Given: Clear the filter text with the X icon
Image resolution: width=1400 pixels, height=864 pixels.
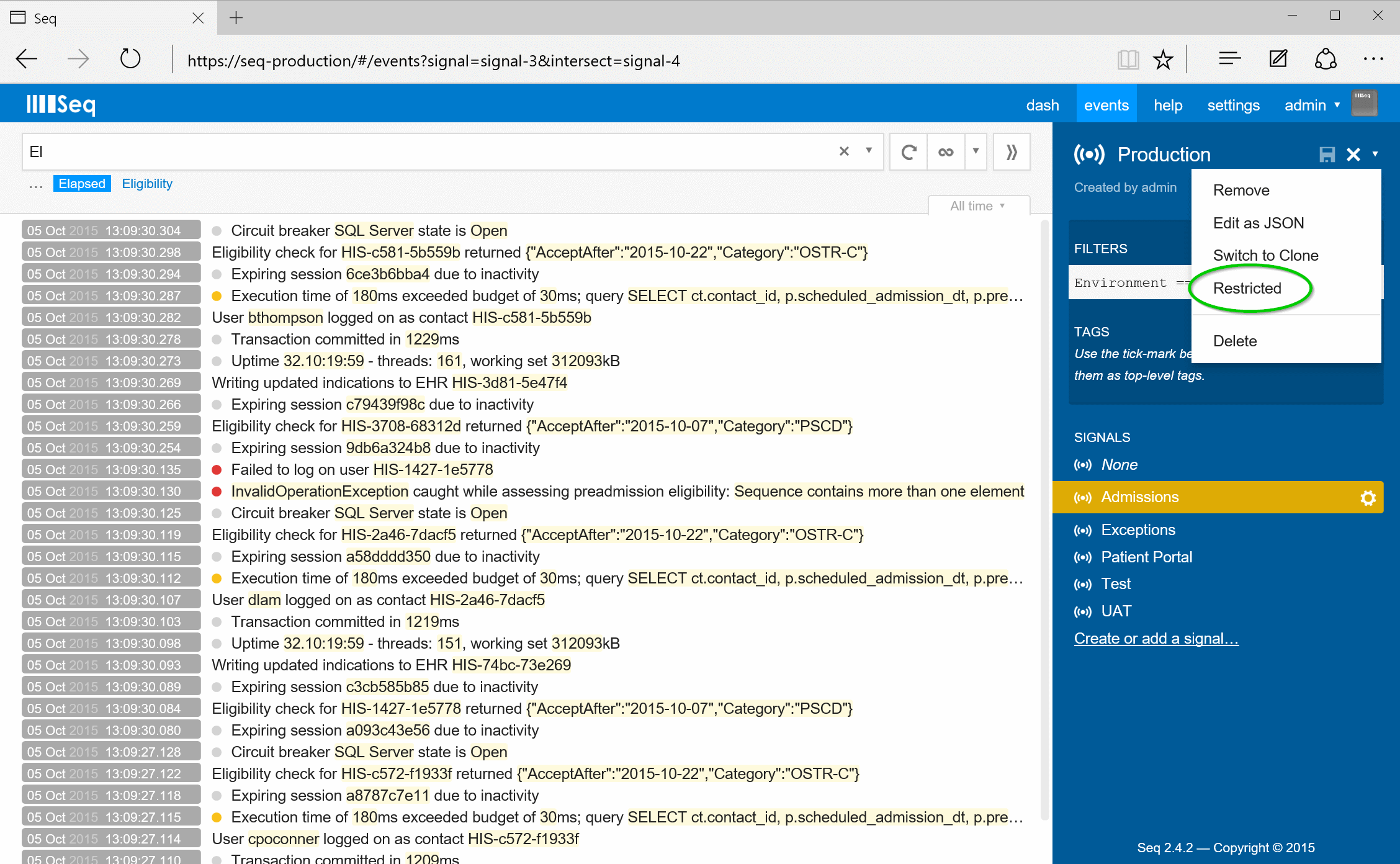Looking at the screenshot, I should (x=844, y=151).
